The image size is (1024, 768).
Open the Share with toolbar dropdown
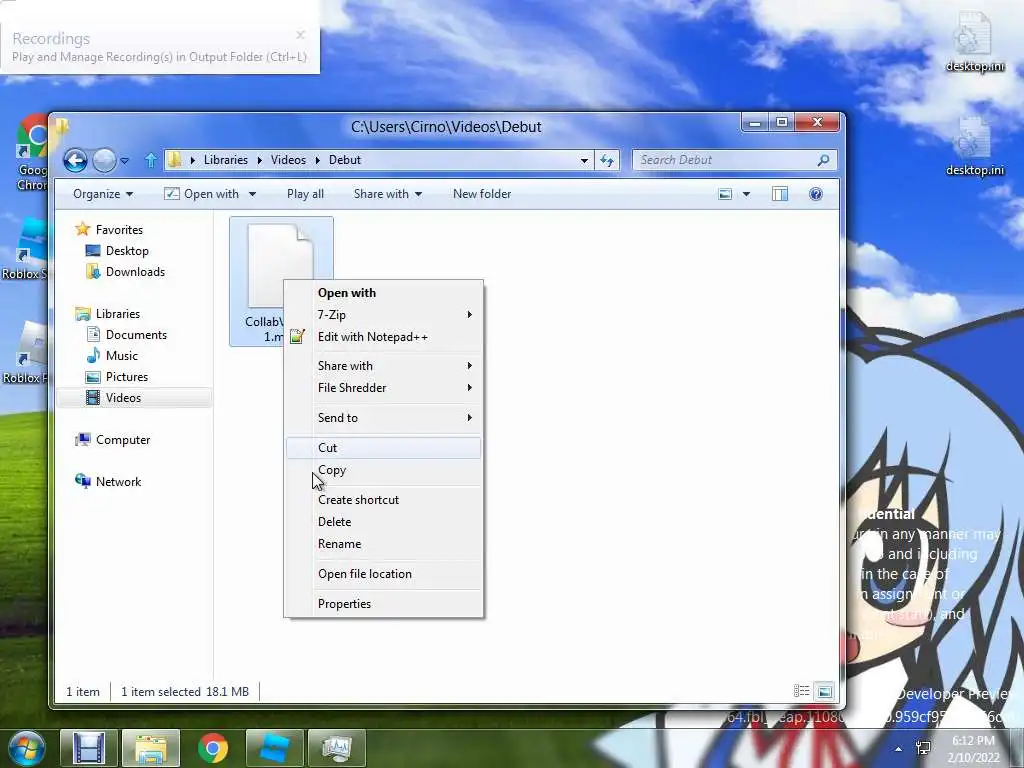387,194
